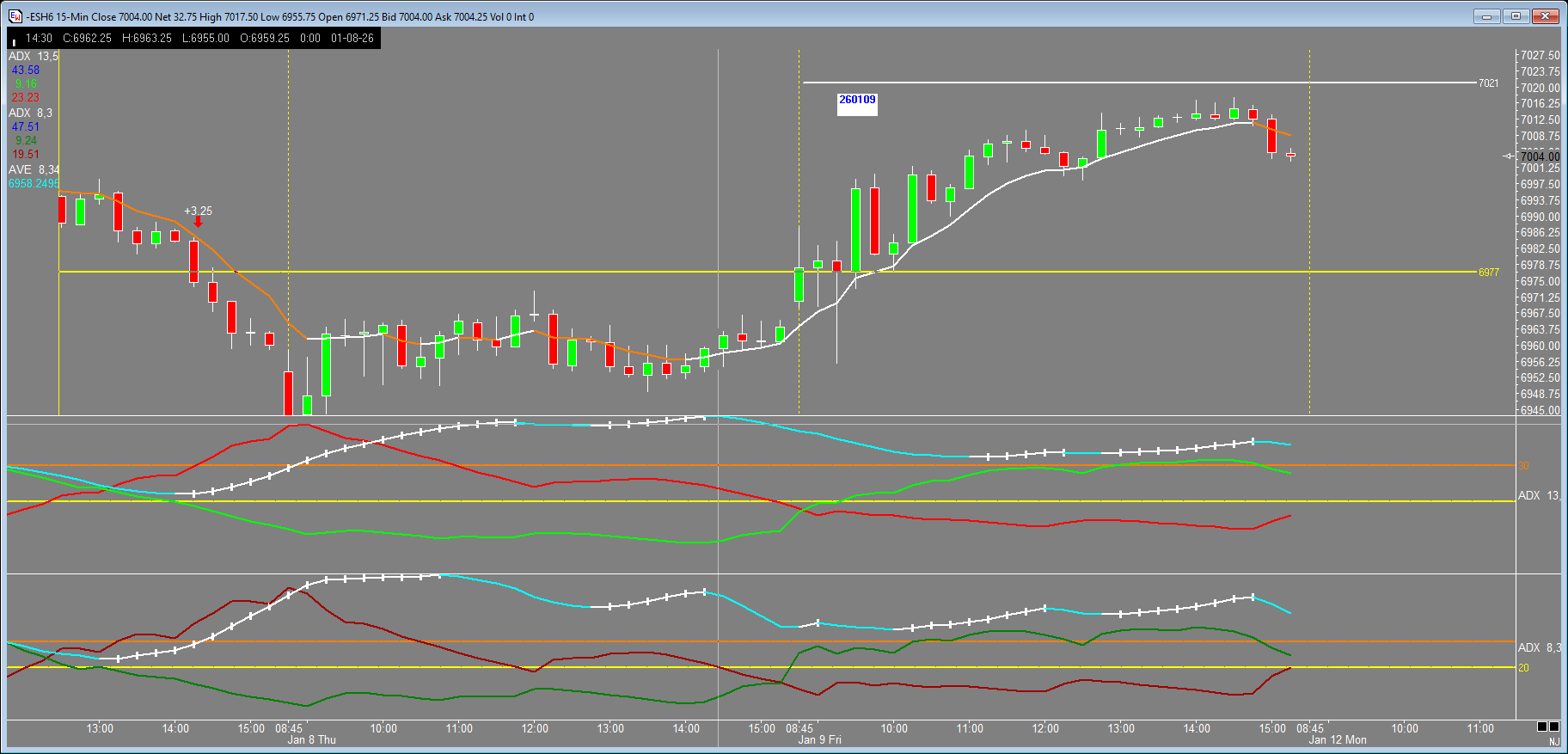The height and width of the screenshot is (754, 1568).
Task: Maximize the ESH6 chart window
Action: pos(1516,15)
